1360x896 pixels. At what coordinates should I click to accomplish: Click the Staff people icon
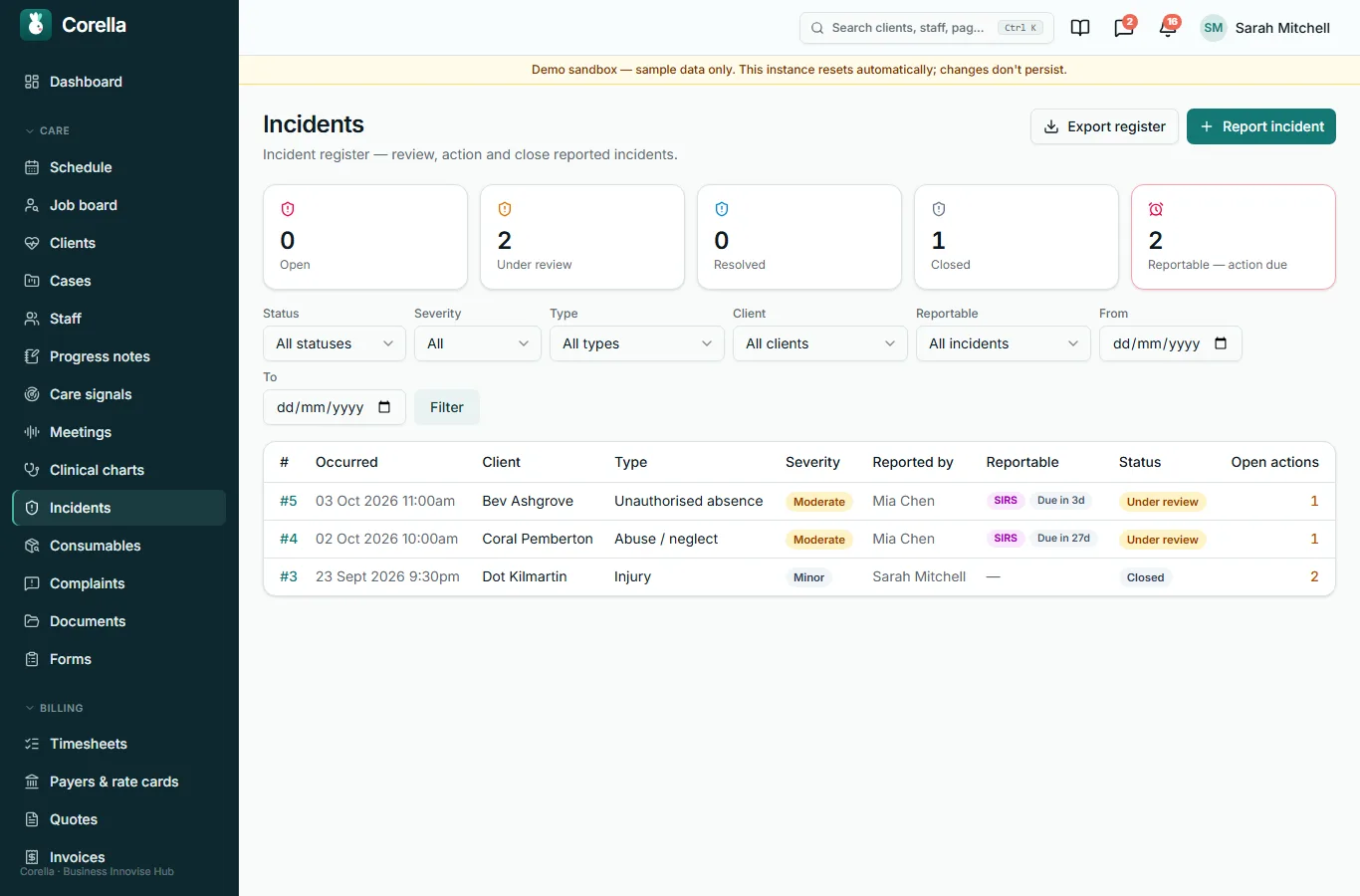(32, 319)
